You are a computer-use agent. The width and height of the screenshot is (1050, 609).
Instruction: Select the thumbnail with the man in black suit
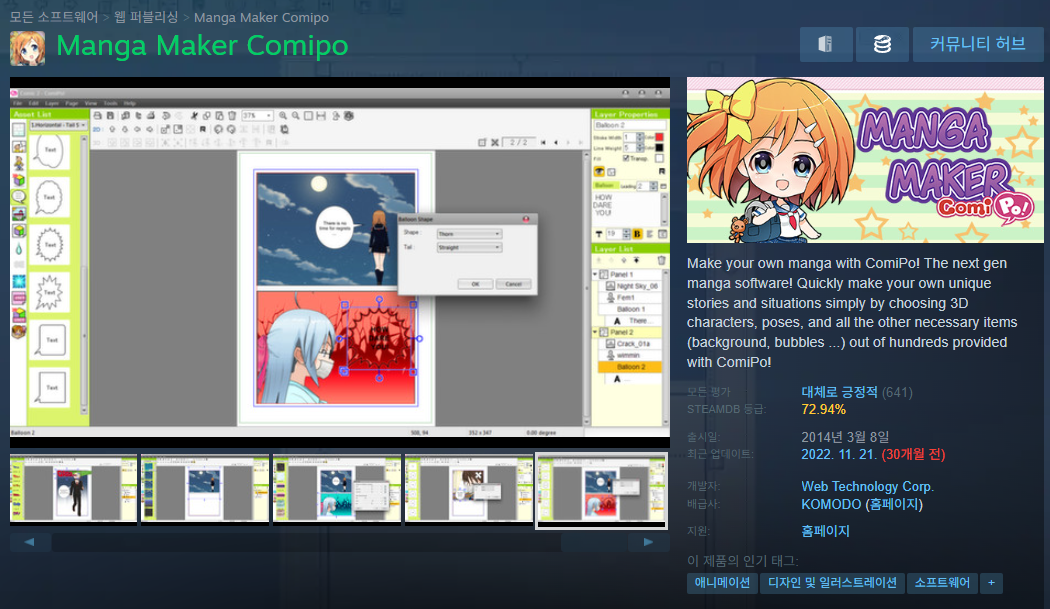tap(74, 488)
